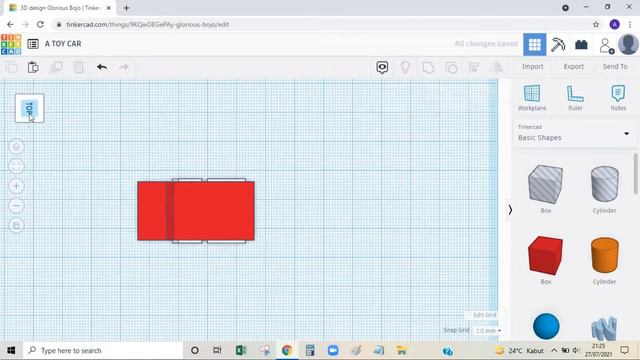The height and width of the screenshot is (360, 640).
Task: Click the Edit Grid button
Action: tap(484, 315)
